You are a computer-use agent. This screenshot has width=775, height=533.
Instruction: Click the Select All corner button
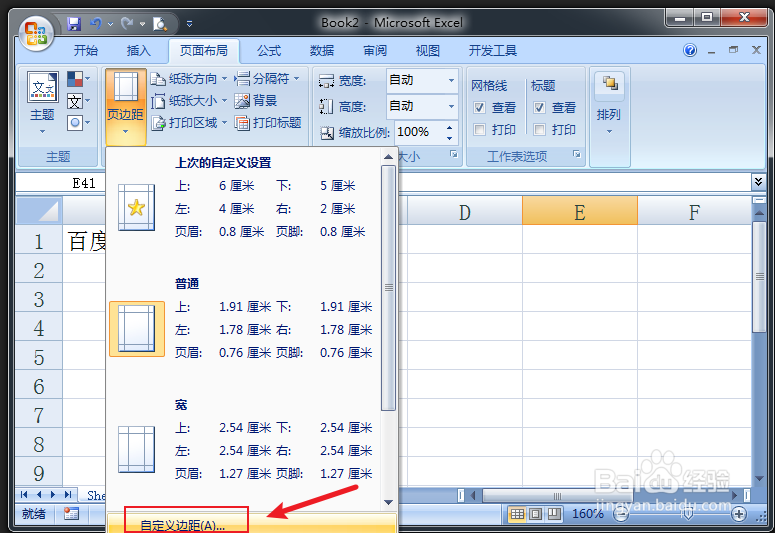click(39, 211)
